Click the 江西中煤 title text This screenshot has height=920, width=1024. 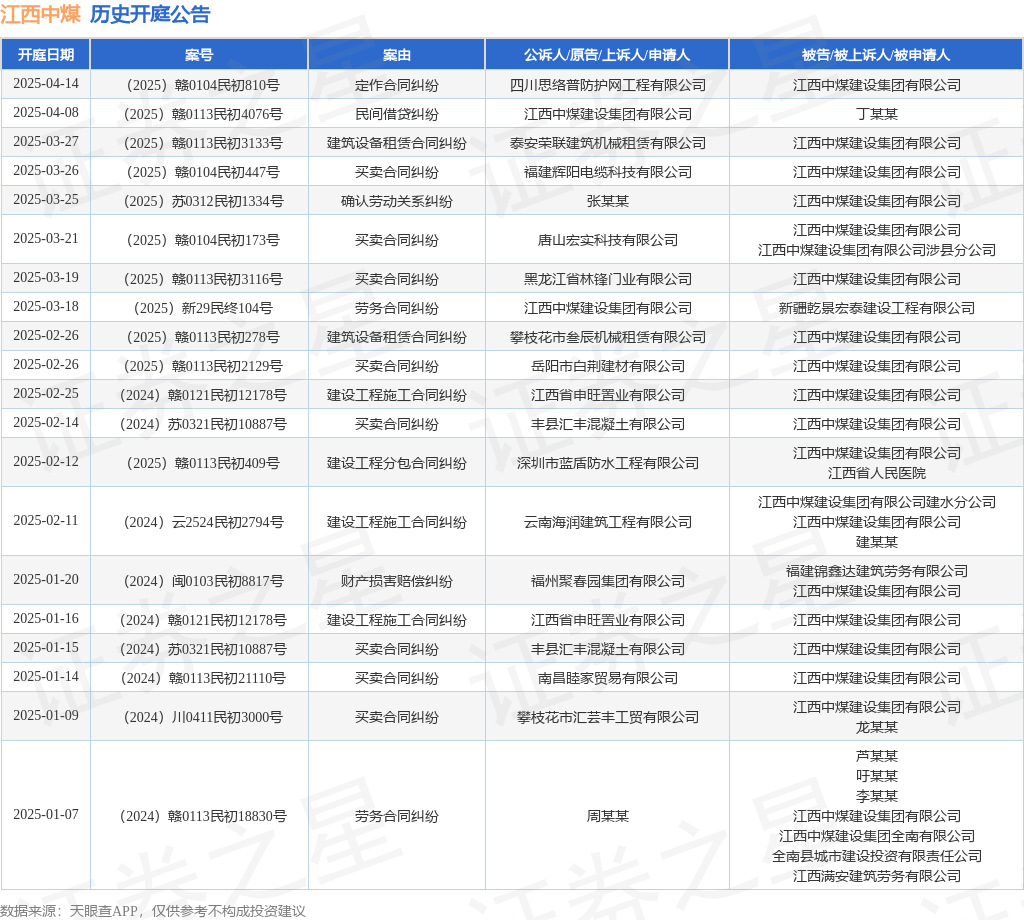click(40, 14)
